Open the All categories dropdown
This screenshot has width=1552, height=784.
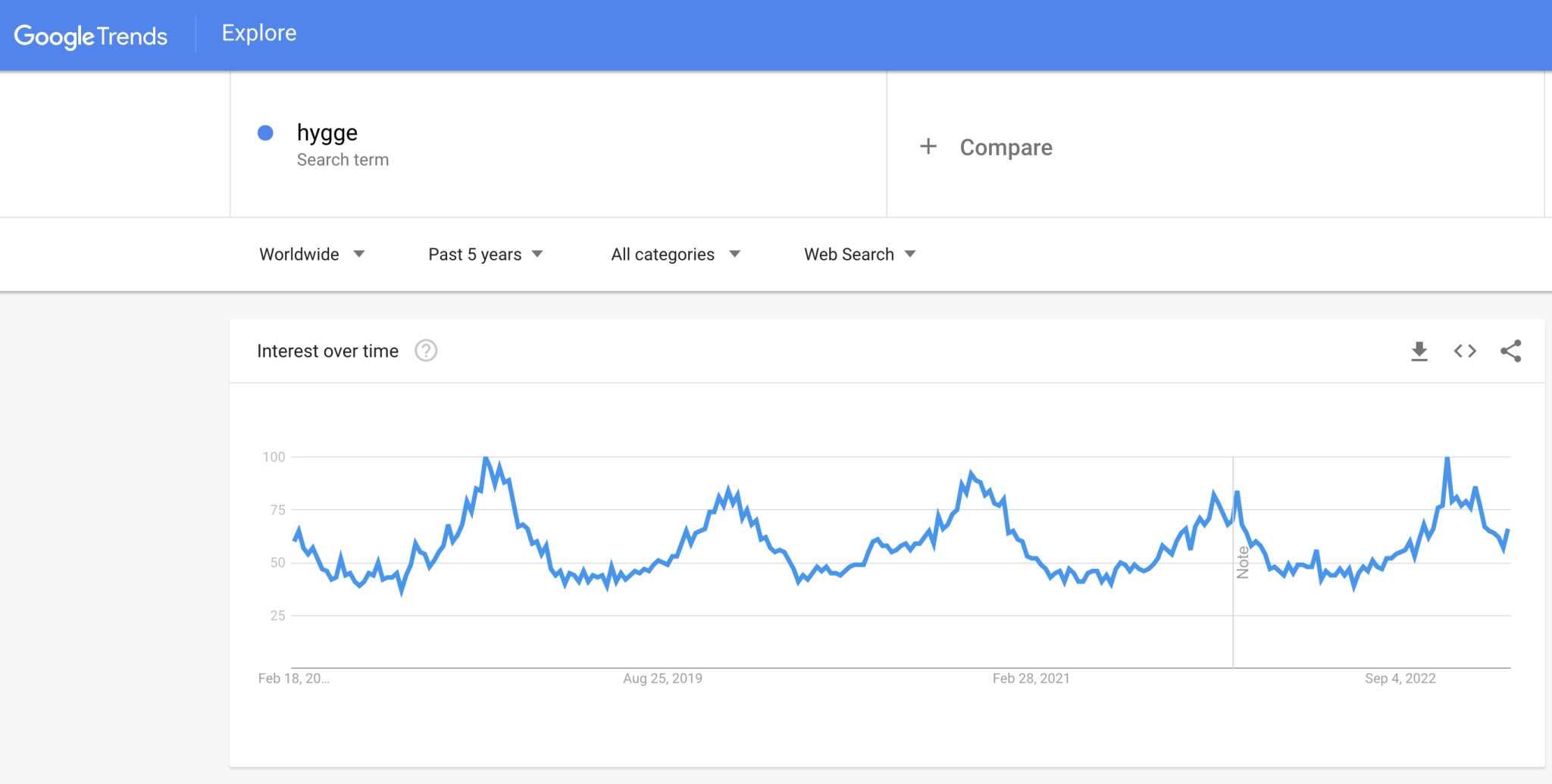click(x=674, y=255)
